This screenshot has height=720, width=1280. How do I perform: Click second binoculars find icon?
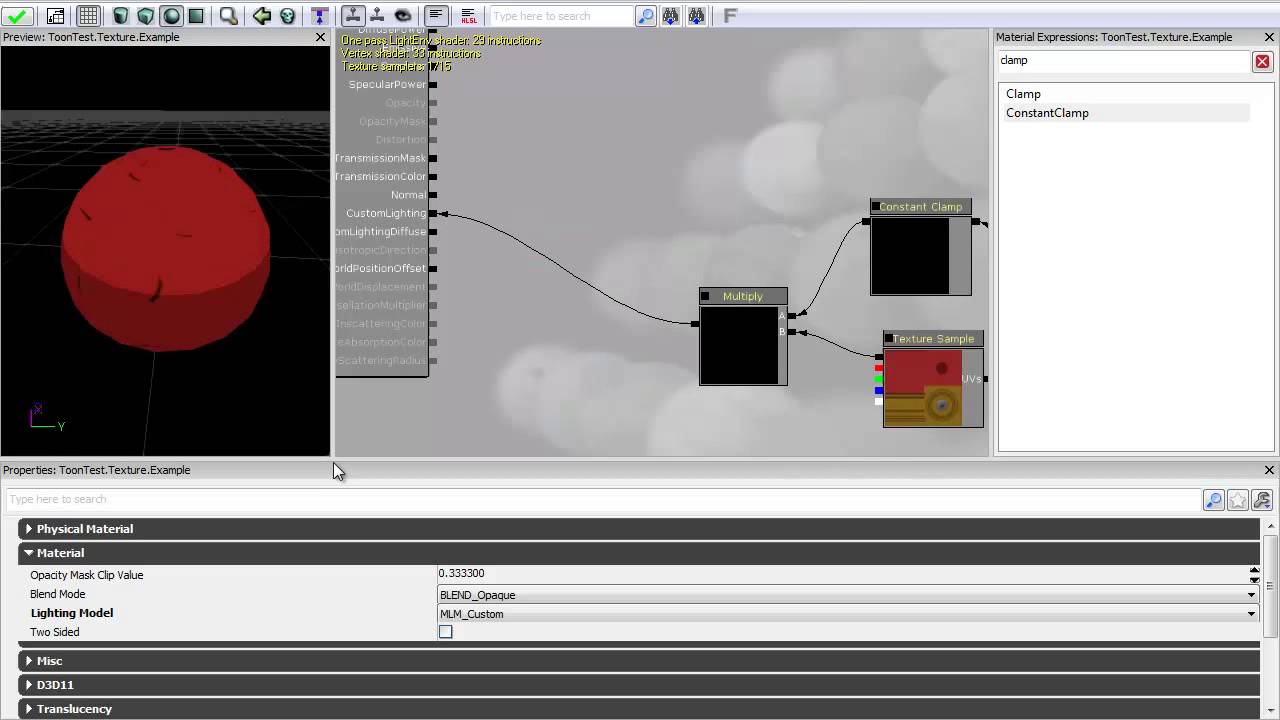coord(696,16)
